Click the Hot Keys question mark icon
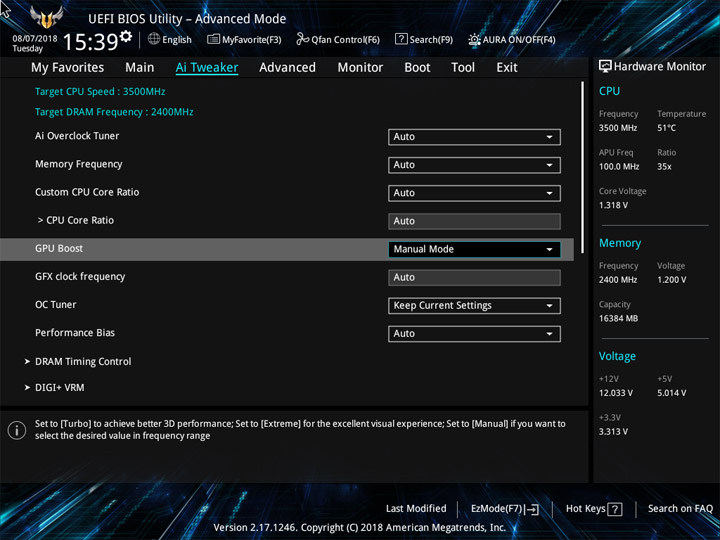720x540 pixels. (x=614, y=509)
